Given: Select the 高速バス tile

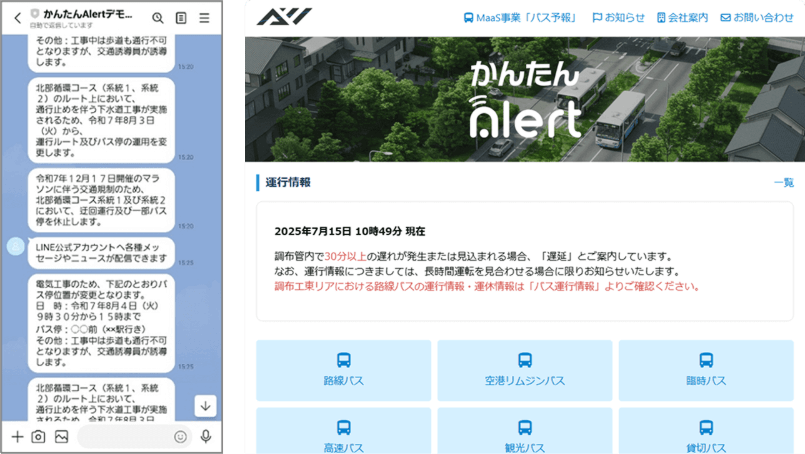Looking at the screenshot, I should tap(343, 431).
